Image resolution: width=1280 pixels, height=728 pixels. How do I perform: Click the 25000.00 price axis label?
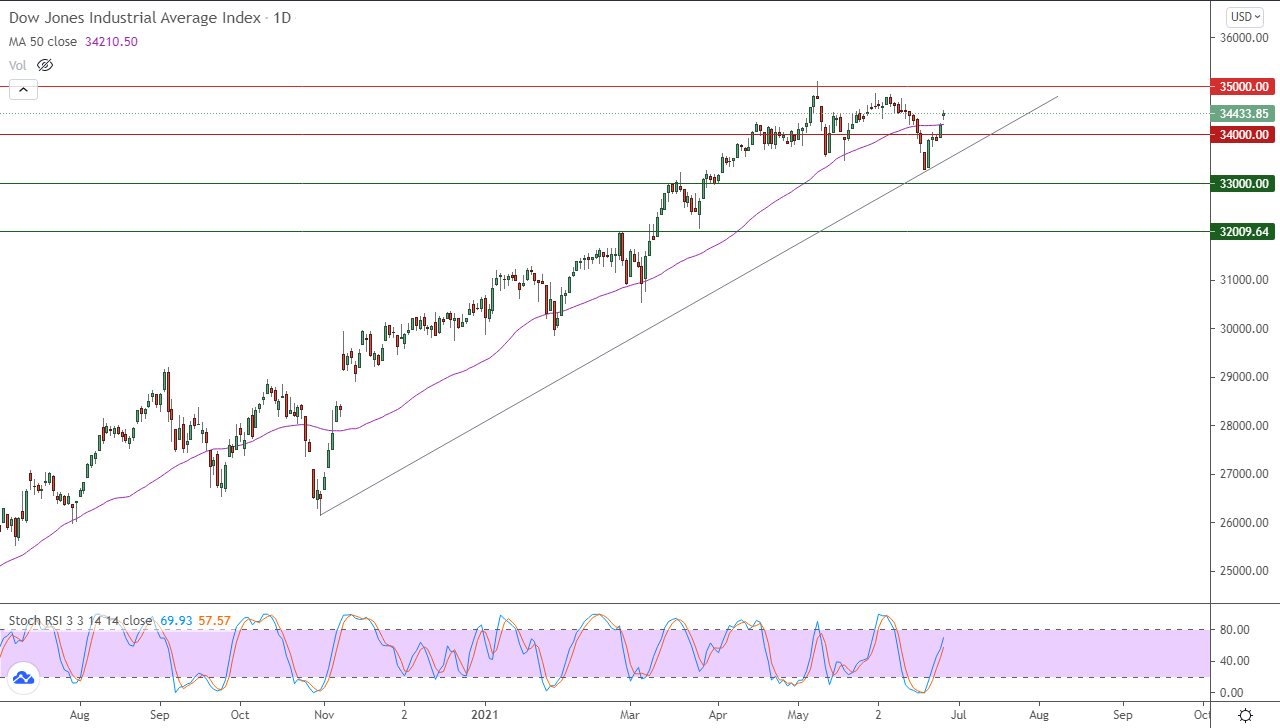1244,572
